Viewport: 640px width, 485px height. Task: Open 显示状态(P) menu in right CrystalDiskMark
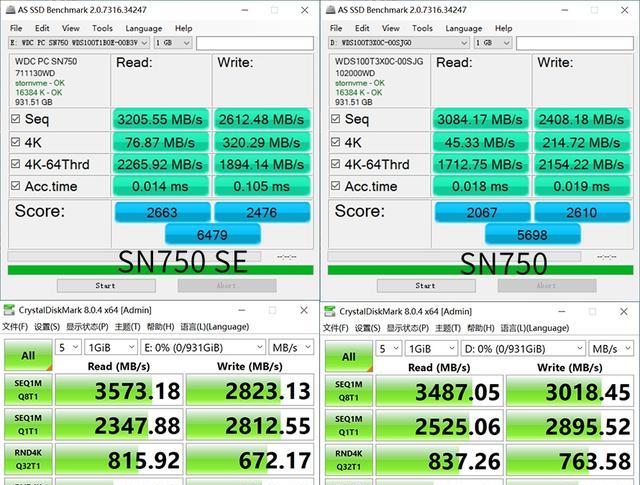(407, 328)
